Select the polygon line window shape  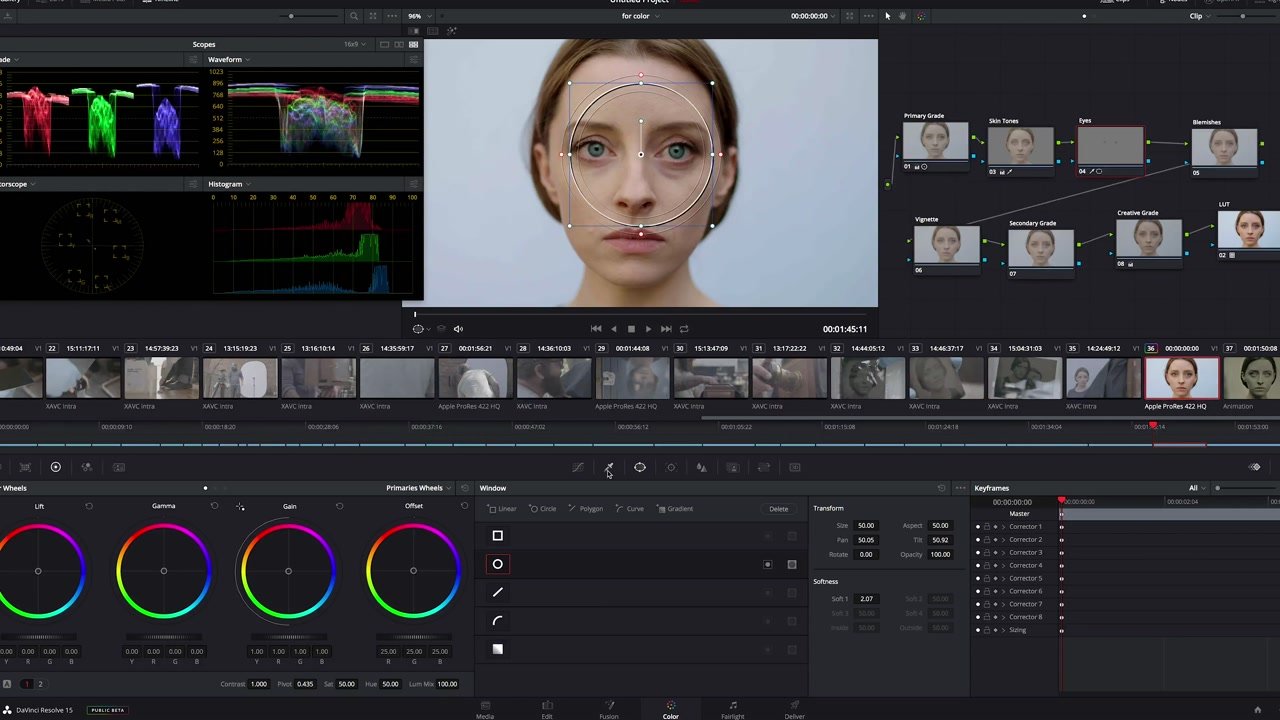coord(497,592)
